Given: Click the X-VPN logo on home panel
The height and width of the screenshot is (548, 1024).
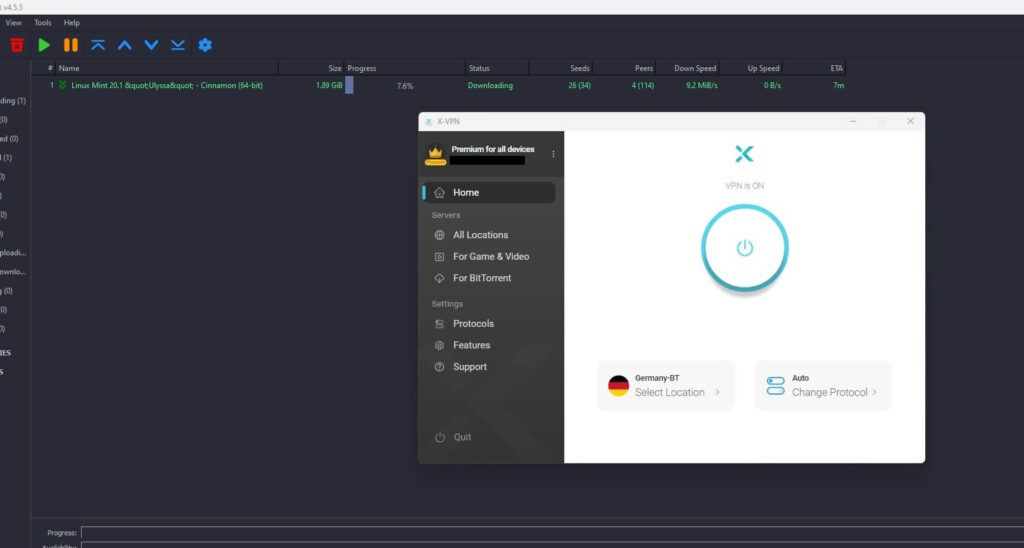Looking at the screenshot, I should point(744,154).
